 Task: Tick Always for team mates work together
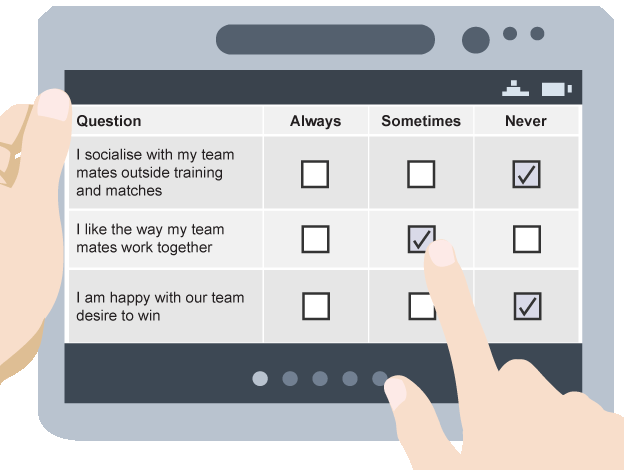click(315, 239)
